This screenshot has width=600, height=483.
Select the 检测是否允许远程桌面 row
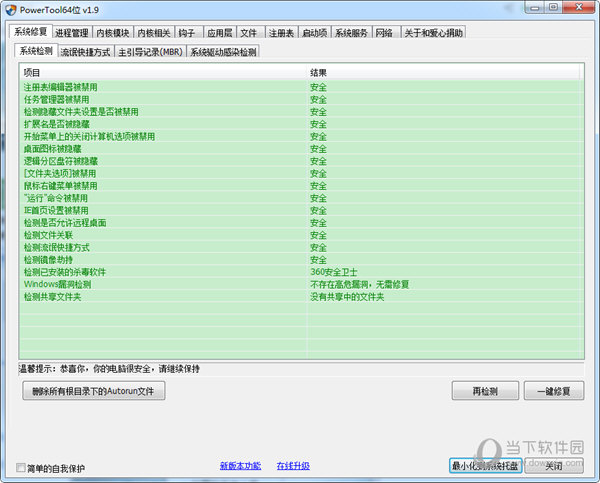click(x=302, y=223)
